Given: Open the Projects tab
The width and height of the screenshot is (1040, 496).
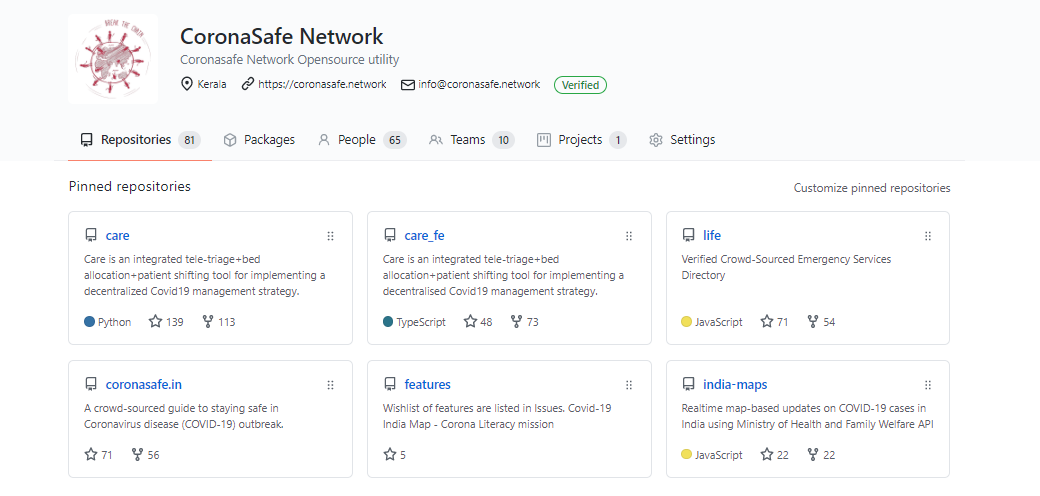Looking at the screenshot, I should (x=582, y=140).
